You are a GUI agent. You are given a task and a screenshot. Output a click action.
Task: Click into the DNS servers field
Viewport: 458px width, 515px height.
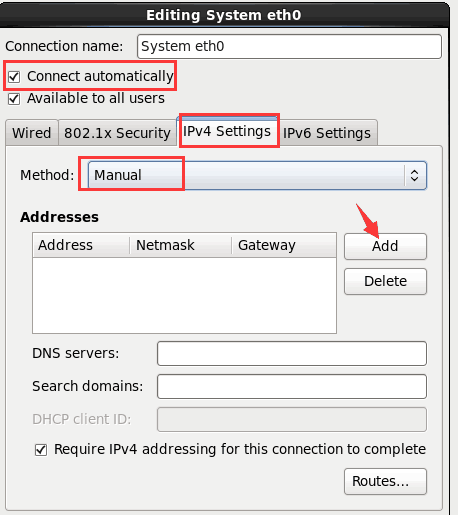coord(292,353)
